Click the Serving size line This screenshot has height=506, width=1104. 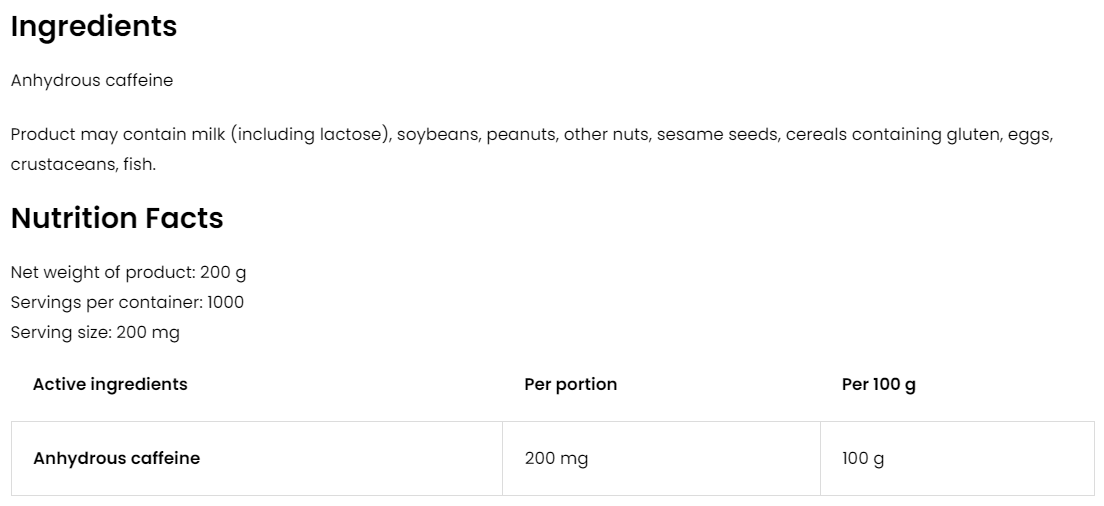click(x=95, y=332)
